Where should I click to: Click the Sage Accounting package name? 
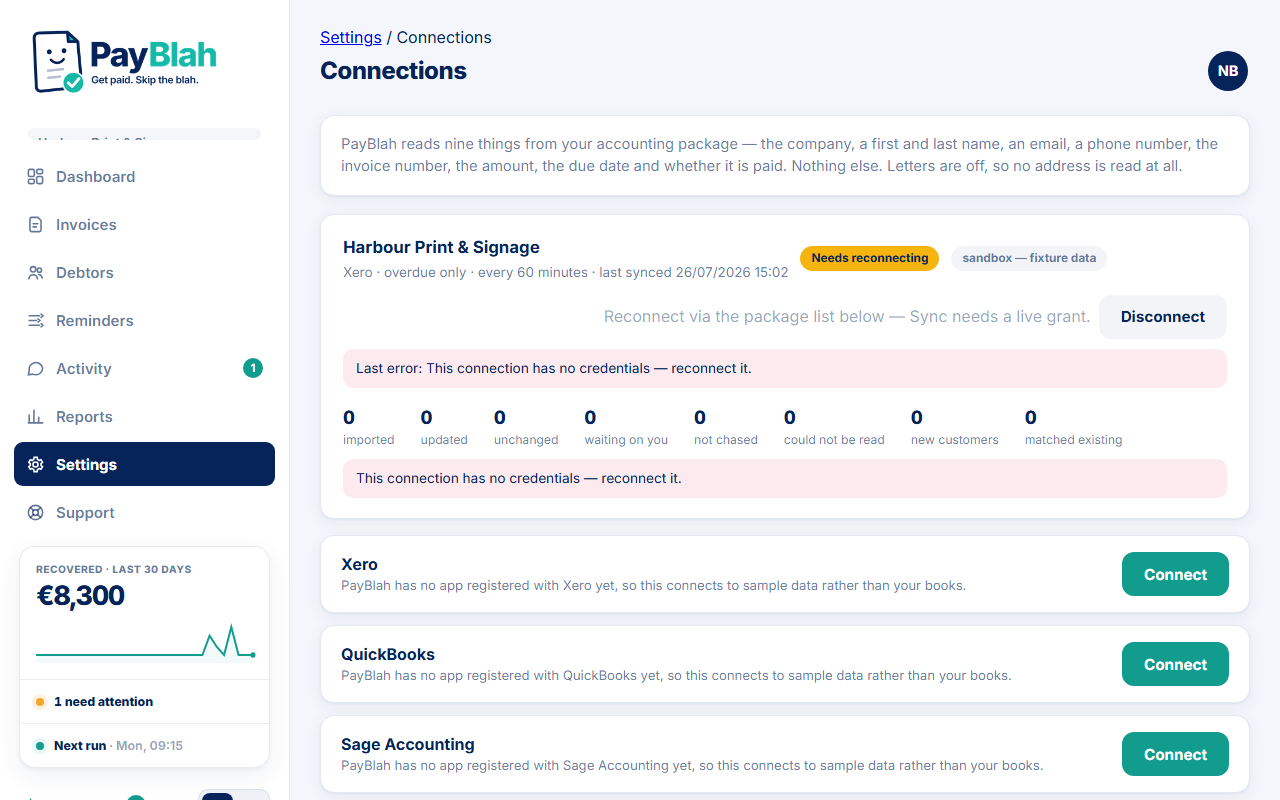click(x=408, y=744)
